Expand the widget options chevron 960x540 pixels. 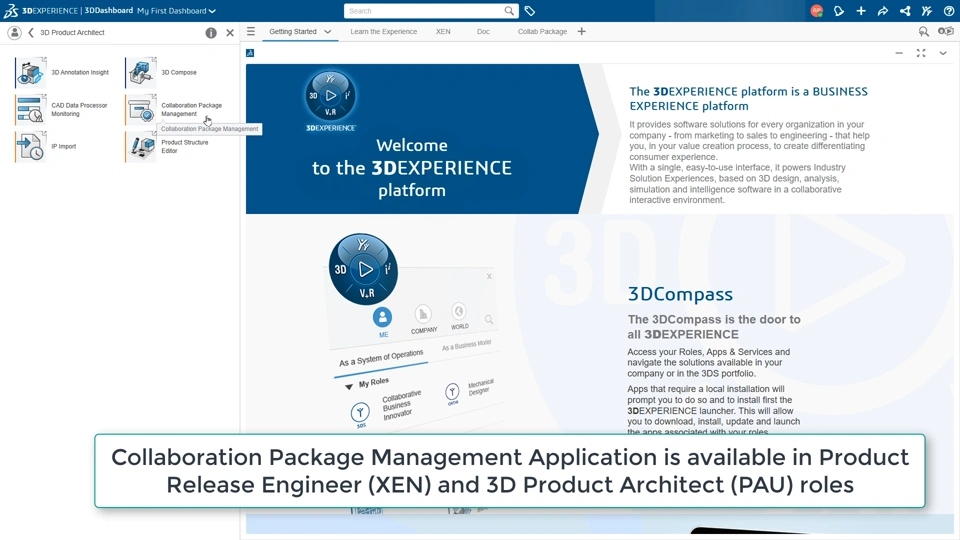tap(943, 53)
